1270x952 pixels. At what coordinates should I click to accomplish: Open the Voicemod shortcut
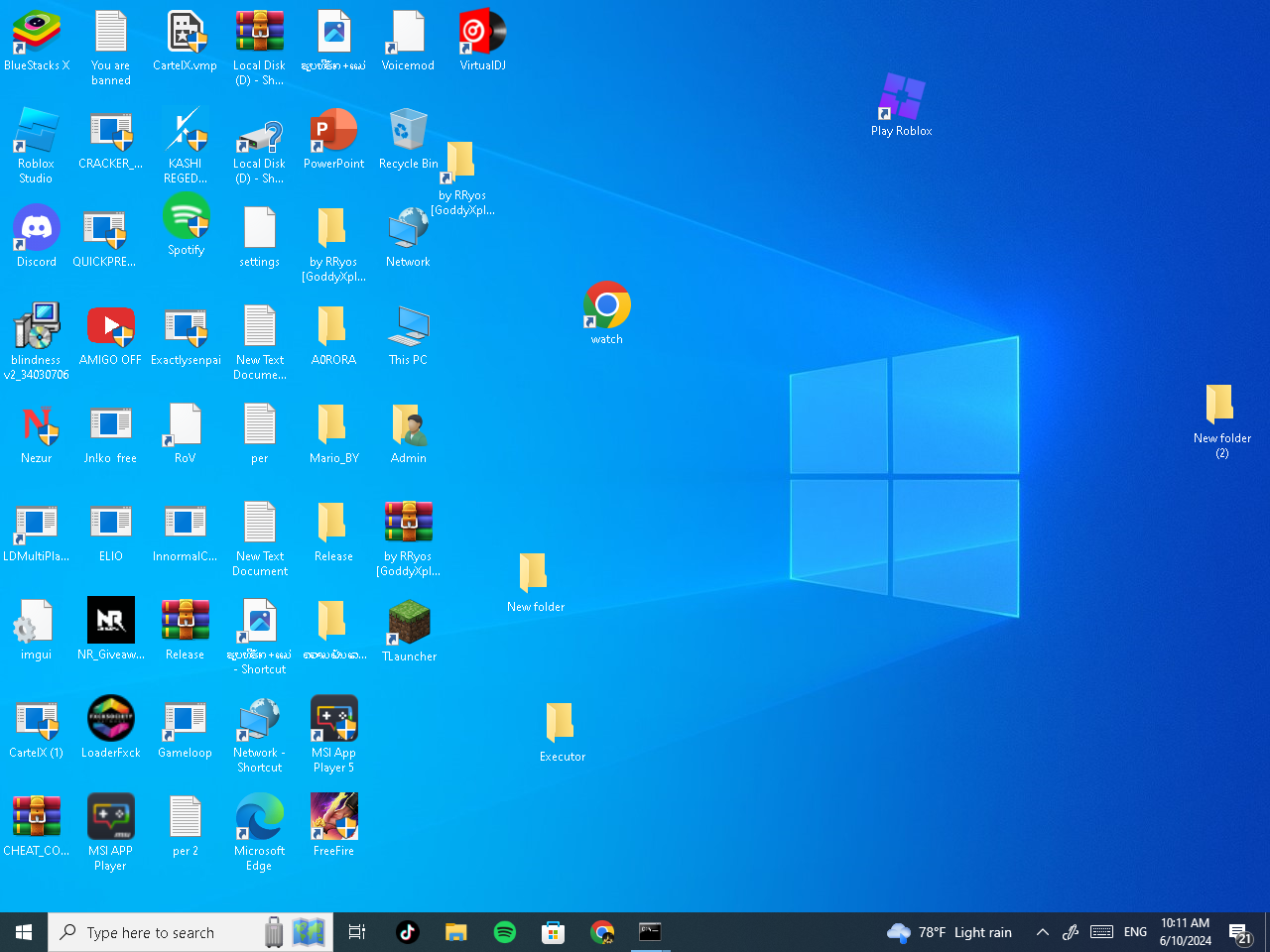408,42
